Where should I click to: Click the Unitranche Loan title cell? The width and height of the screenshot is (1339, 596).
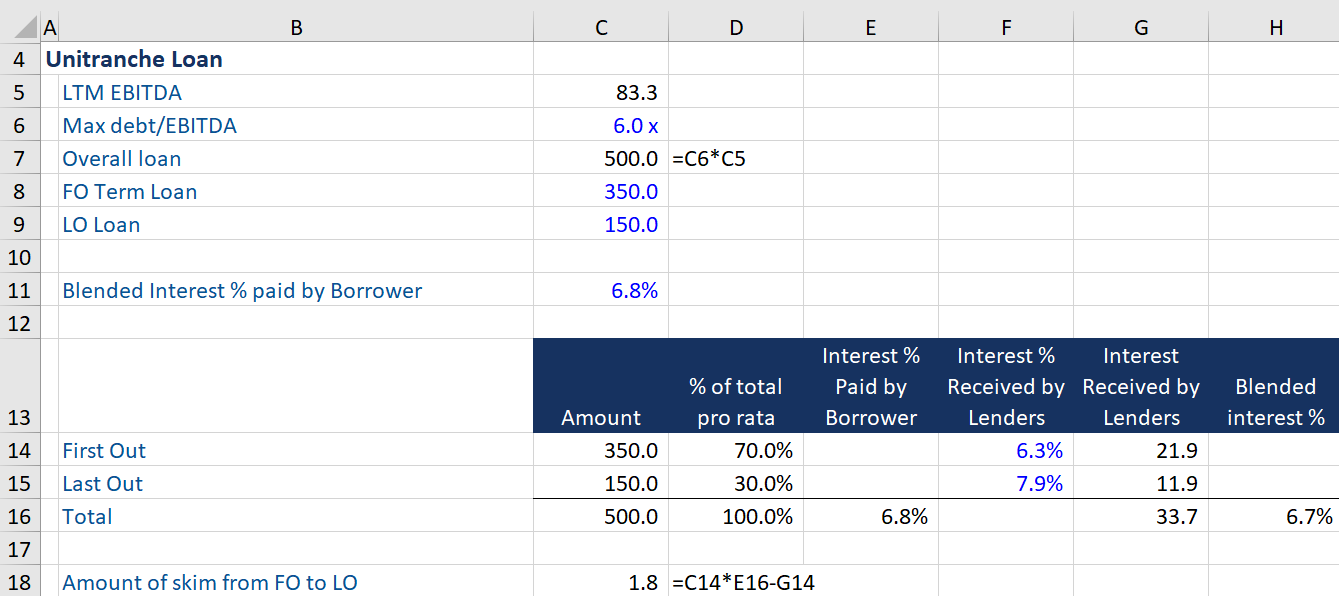click(135, 59)
